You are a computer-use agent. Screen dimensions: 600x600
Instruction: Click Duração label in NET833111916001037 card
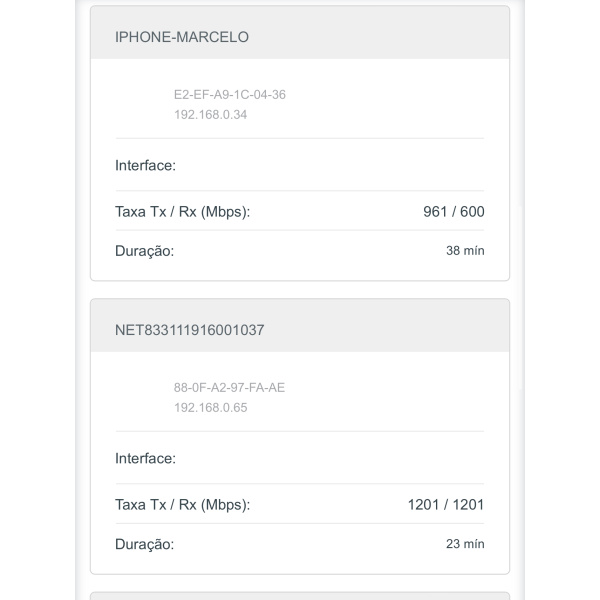[145, 545]
